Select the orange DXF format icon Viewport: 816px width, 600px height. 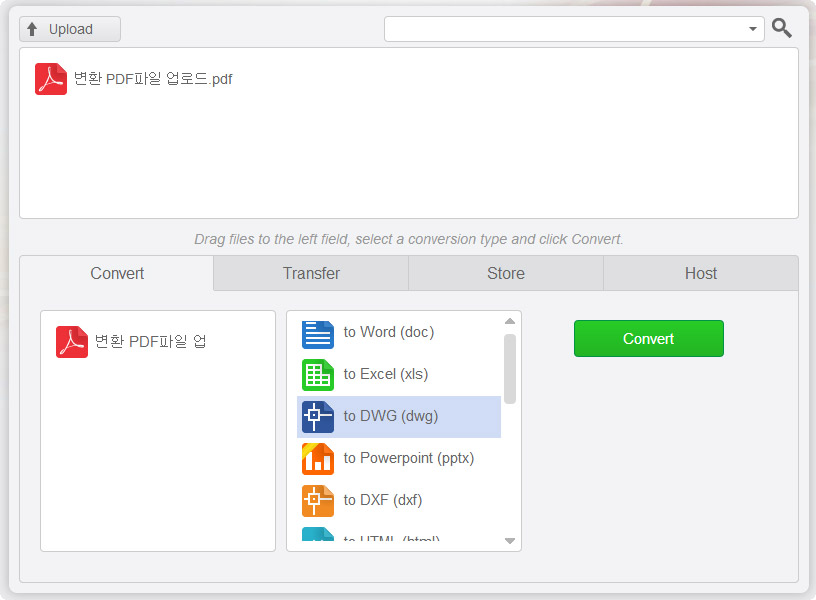point(318,501)
